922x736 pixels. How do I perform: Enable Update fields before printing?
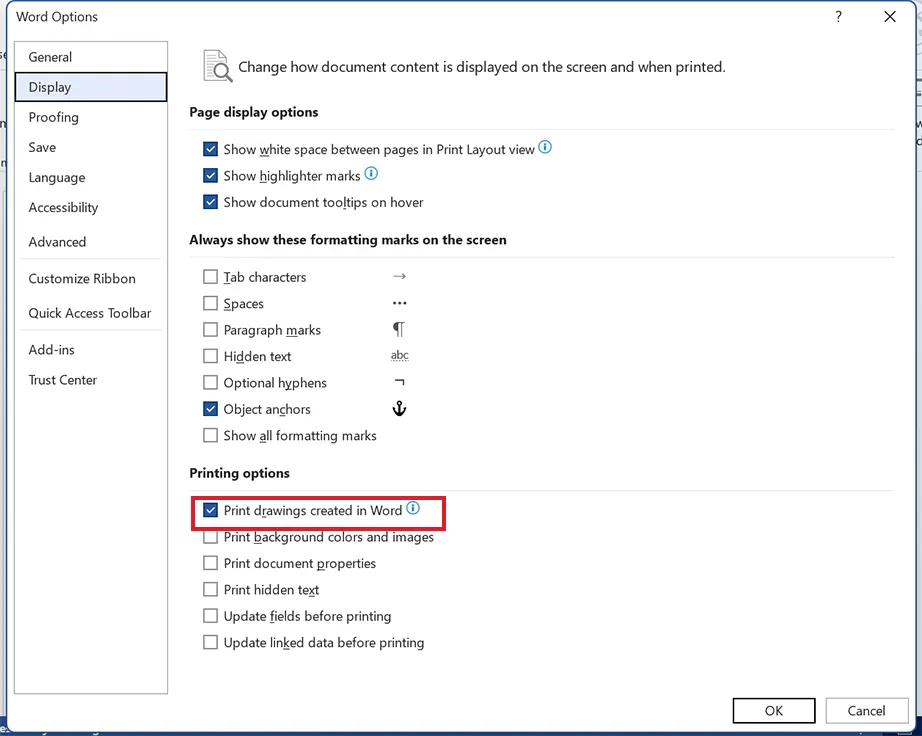[x=210, y=616]
